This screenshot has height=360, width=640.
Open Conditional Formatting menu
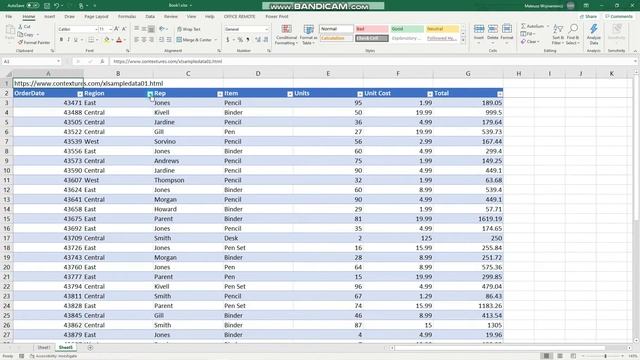coord(286,34)
